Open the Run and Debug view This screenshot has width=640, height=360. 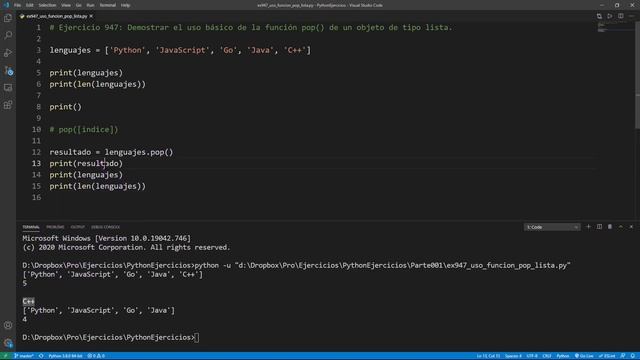click(x=8, y=53)
